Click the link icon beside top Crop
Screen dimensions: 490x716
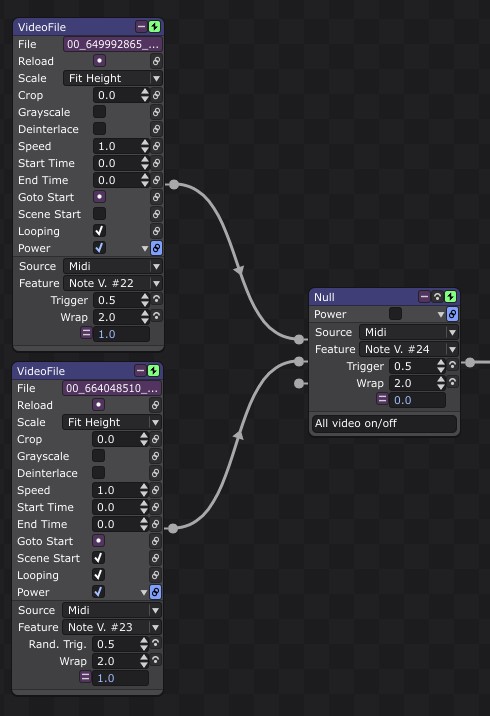156,95
